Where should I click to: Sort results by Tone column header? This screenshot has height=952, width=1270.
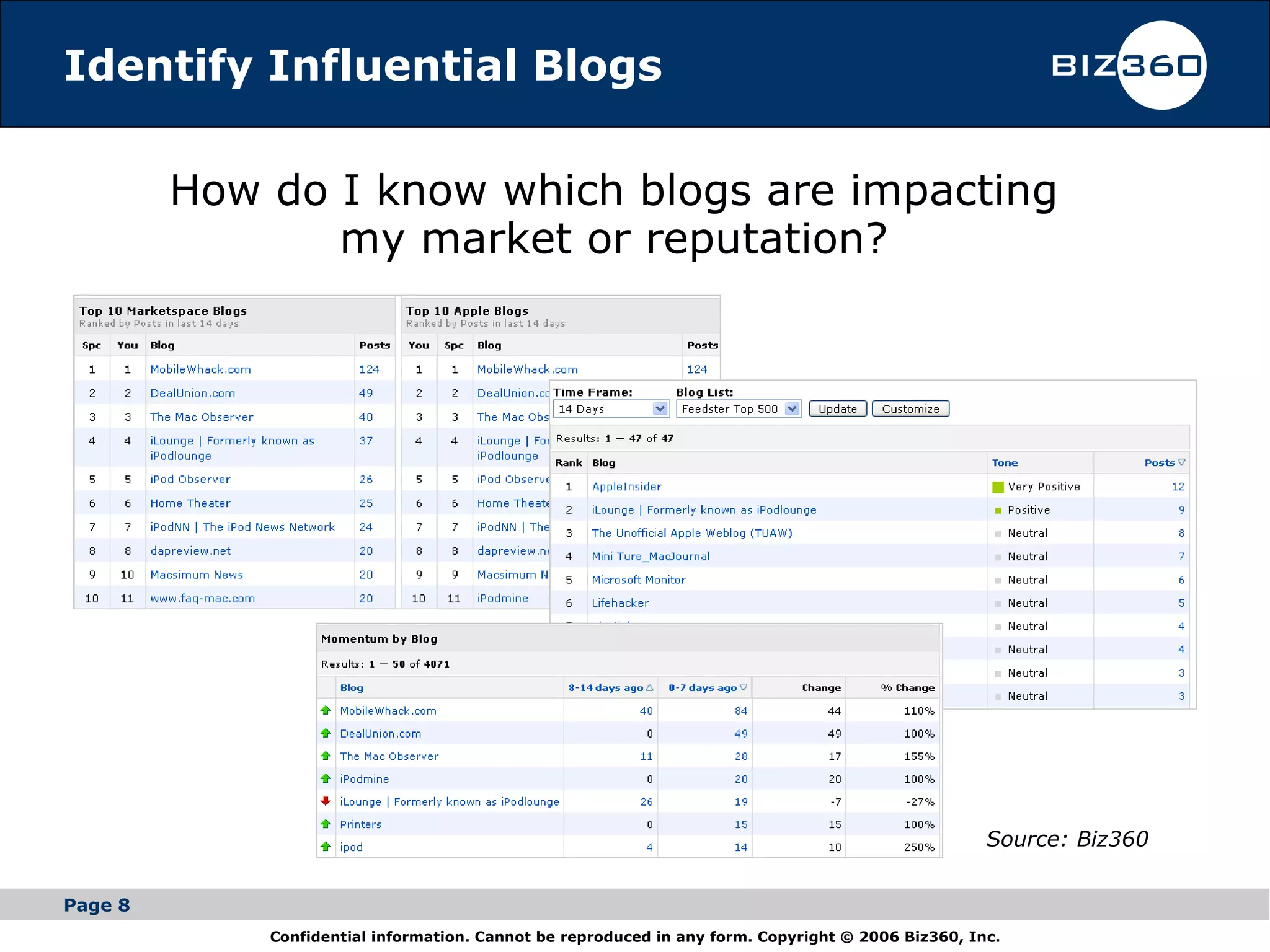click(1005, 463)
